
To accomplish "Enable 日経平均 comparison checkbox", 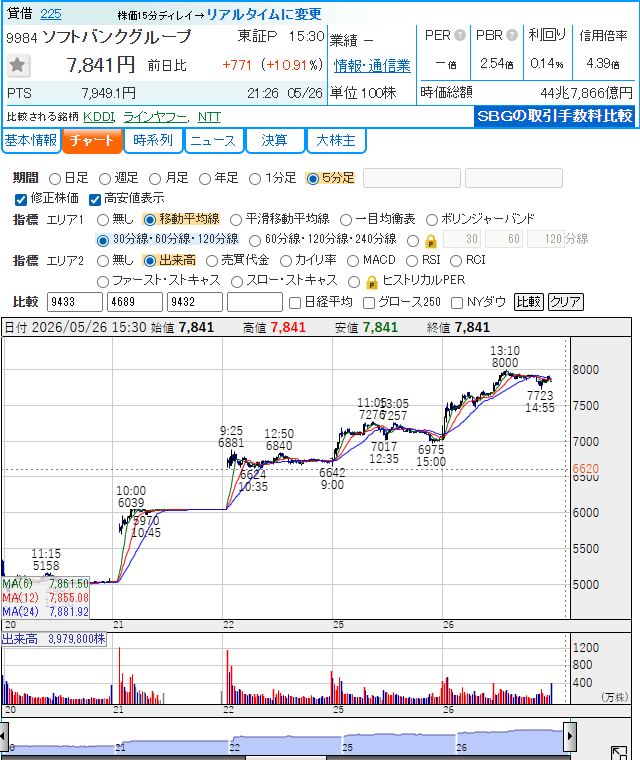I will (x=295, y=303).
